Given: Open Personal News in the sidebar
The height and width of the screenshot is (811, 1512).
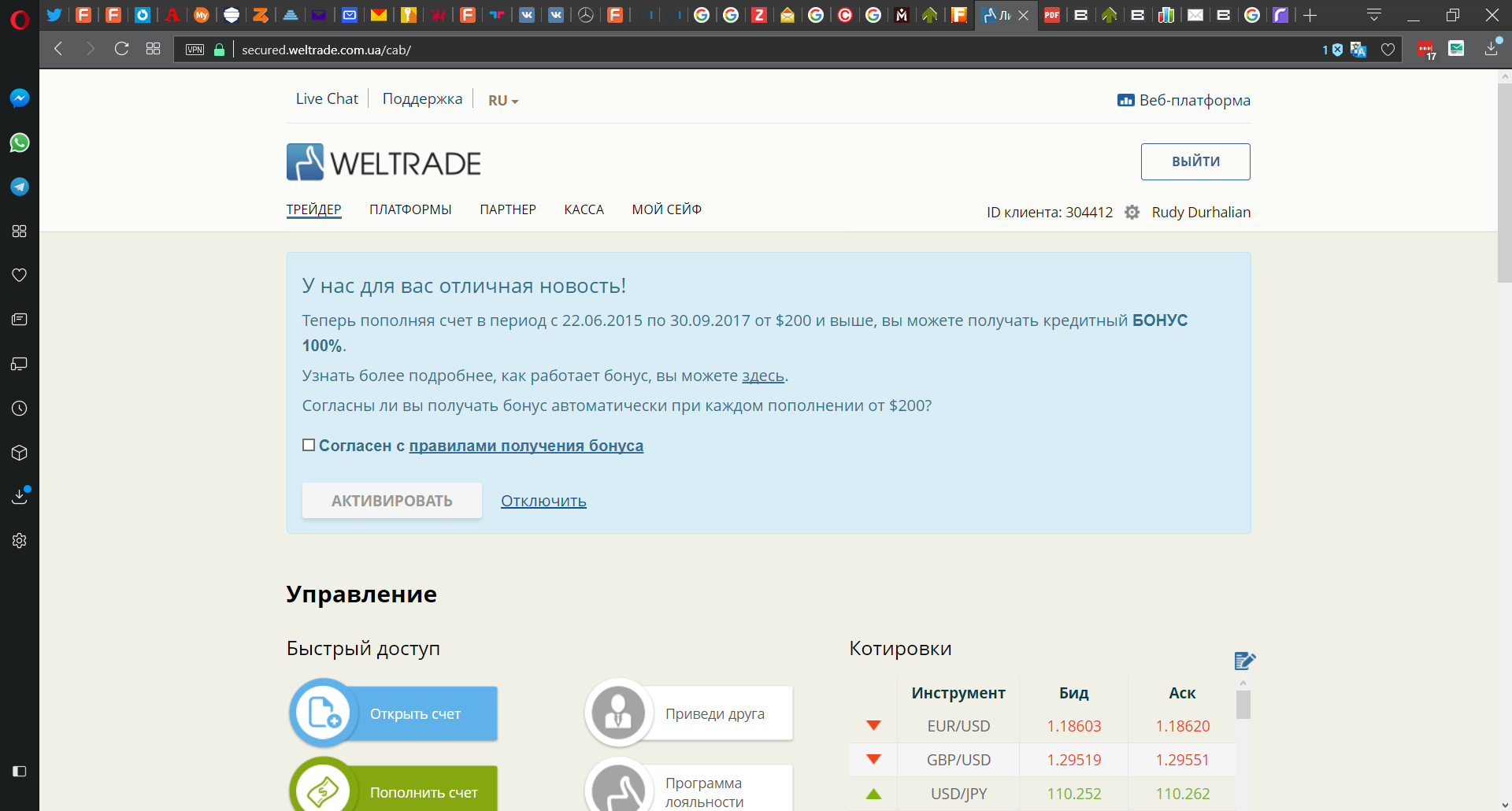Looking at the screenshot, I should click(x=20, y=320).
